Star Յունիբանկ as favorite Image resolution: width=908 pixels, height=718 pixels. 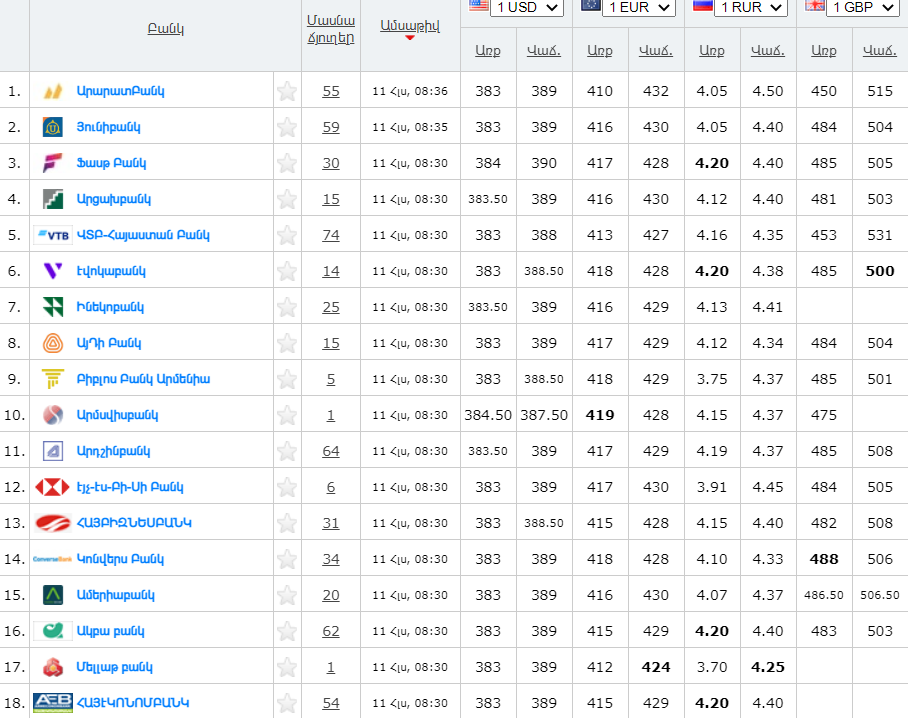tap(287, 127)
